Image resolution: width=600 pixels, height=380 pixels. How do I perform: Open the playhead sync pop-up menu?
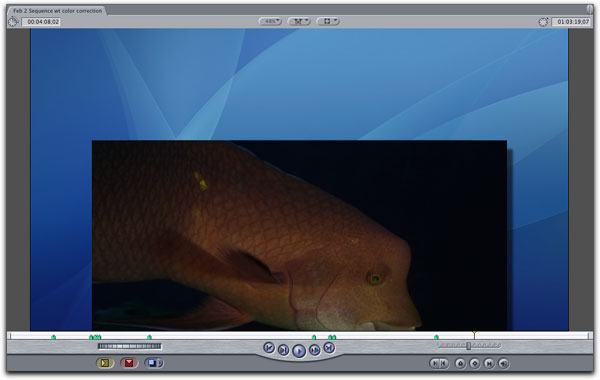pos(299,21)
